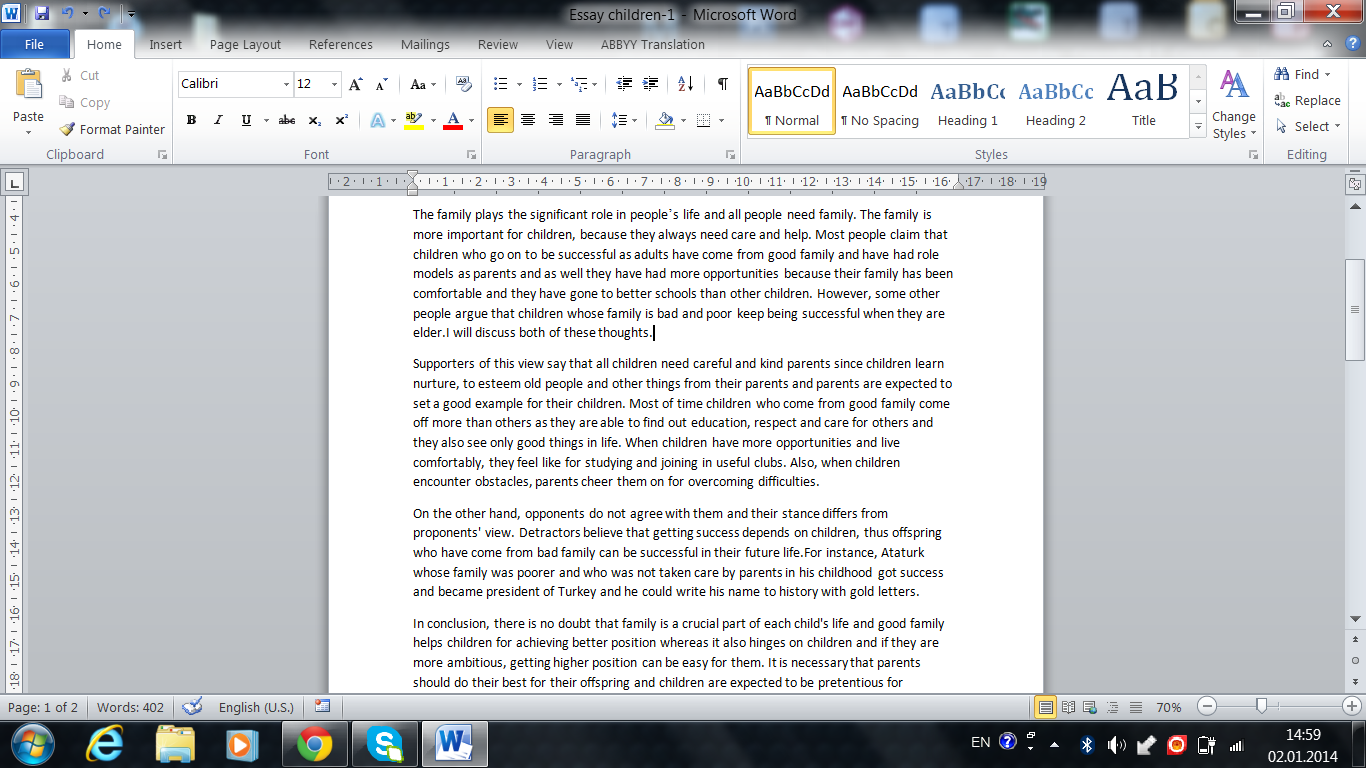The height and width of the screenshot is (768, 1366).
Task: Select Print Layout view in status bar
Action: [x=1046, y=707]
